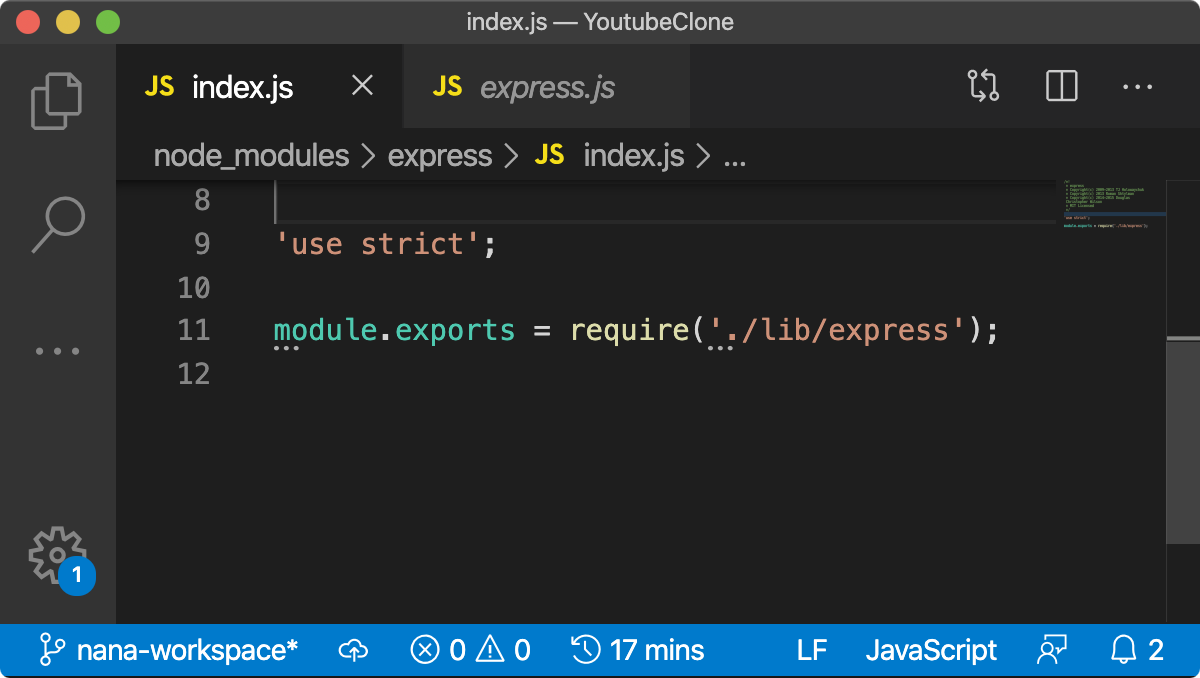Screen dimensions: 1200x678
Task: Open Changes compare icon in editor toolbar
Action: [983, 86]
